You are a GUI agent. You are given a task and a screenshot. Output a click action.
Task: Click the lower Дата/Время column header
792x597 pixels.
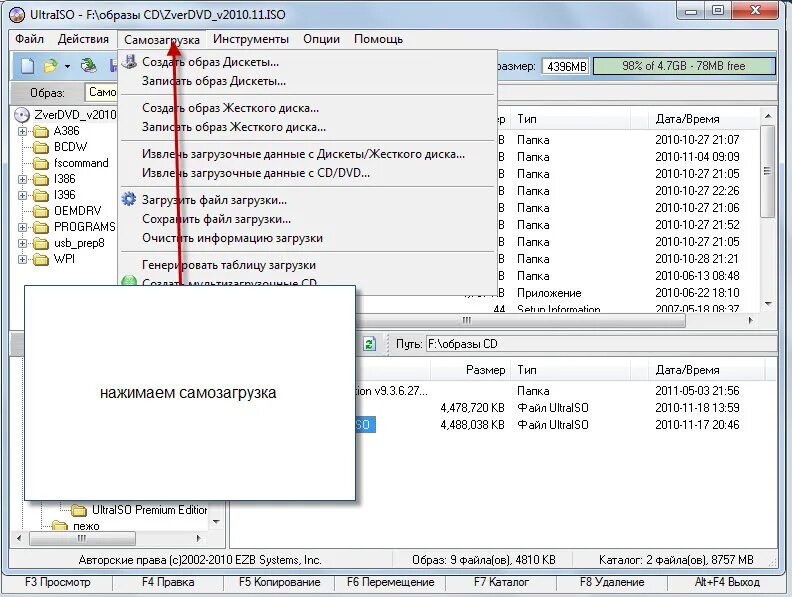(x=706, y=370)
